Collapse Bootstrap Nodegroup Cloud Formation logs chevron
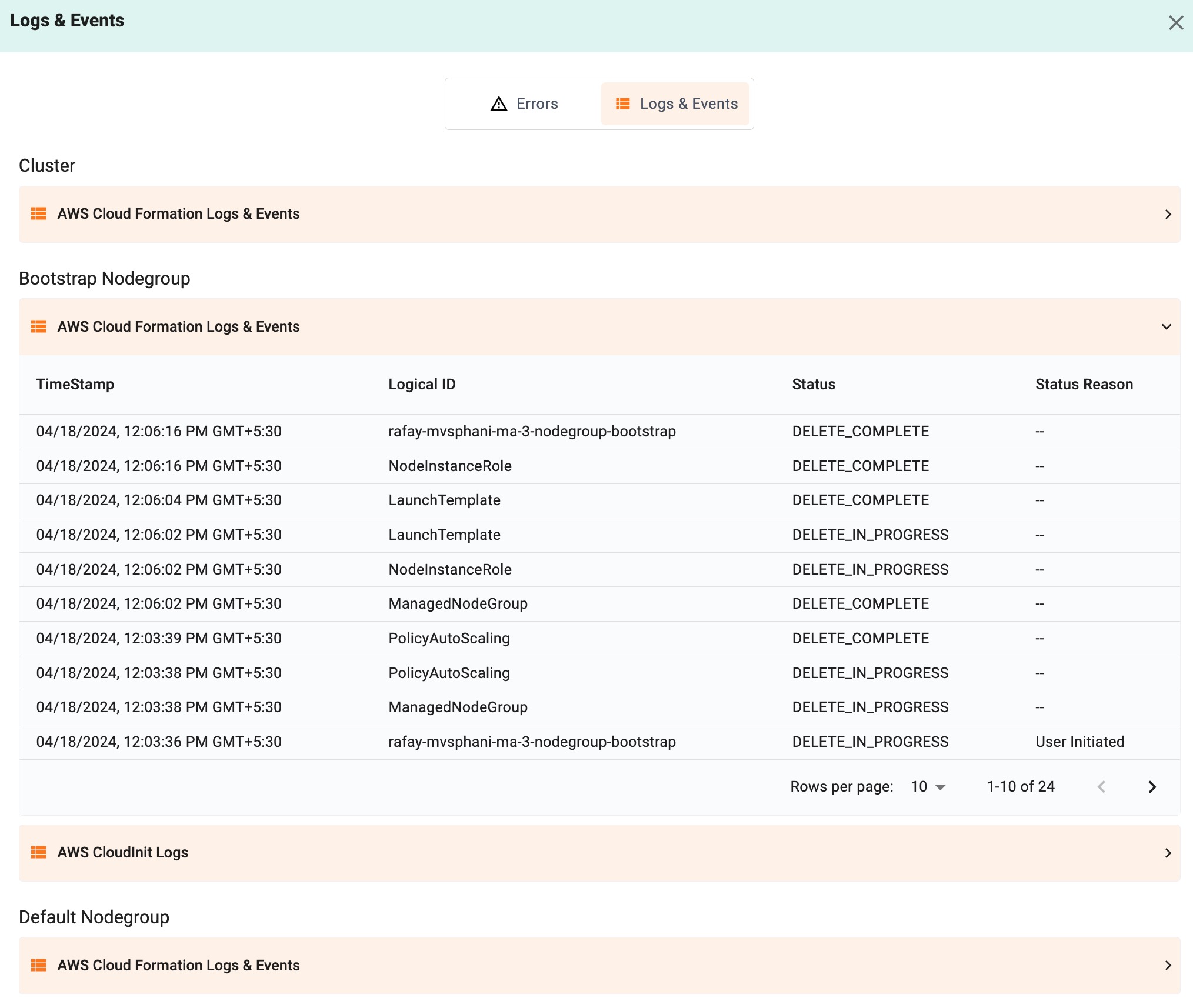The height and width of the screenshot is (1008, 1193). click(1167, 327)
